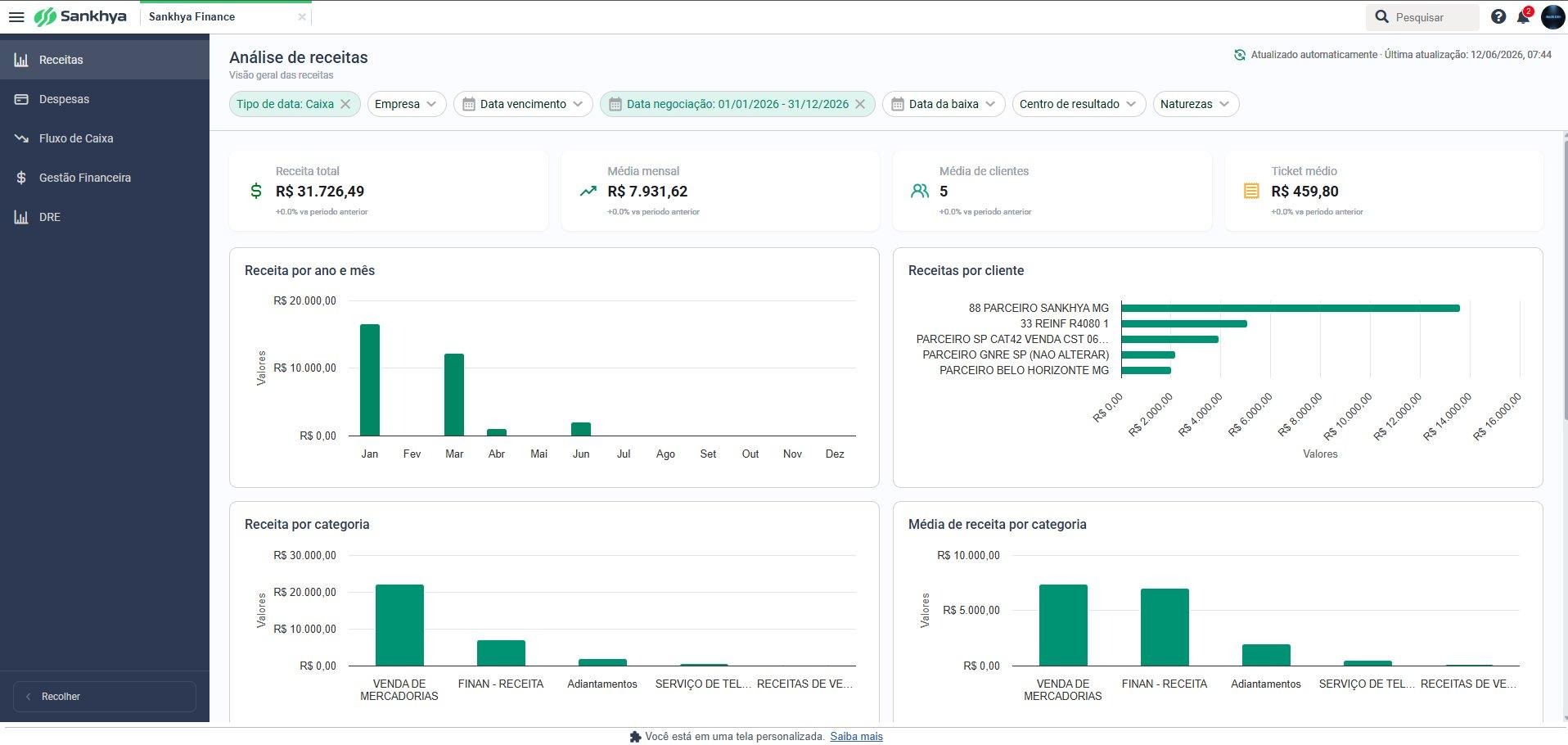The width and height of the screenshot is (1568, 745).
Task: Click FINAN - RECEITA bar in Receita por categoria
Action: 501,652
